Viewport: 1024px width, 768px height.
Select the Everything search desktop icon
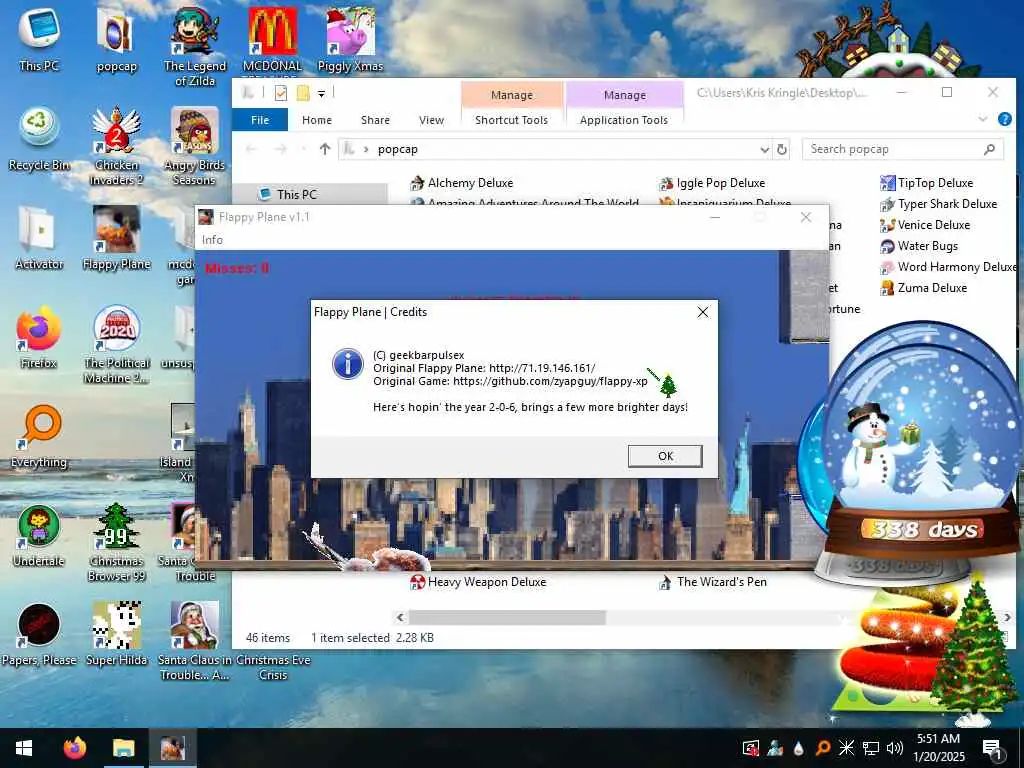[39, 436]
